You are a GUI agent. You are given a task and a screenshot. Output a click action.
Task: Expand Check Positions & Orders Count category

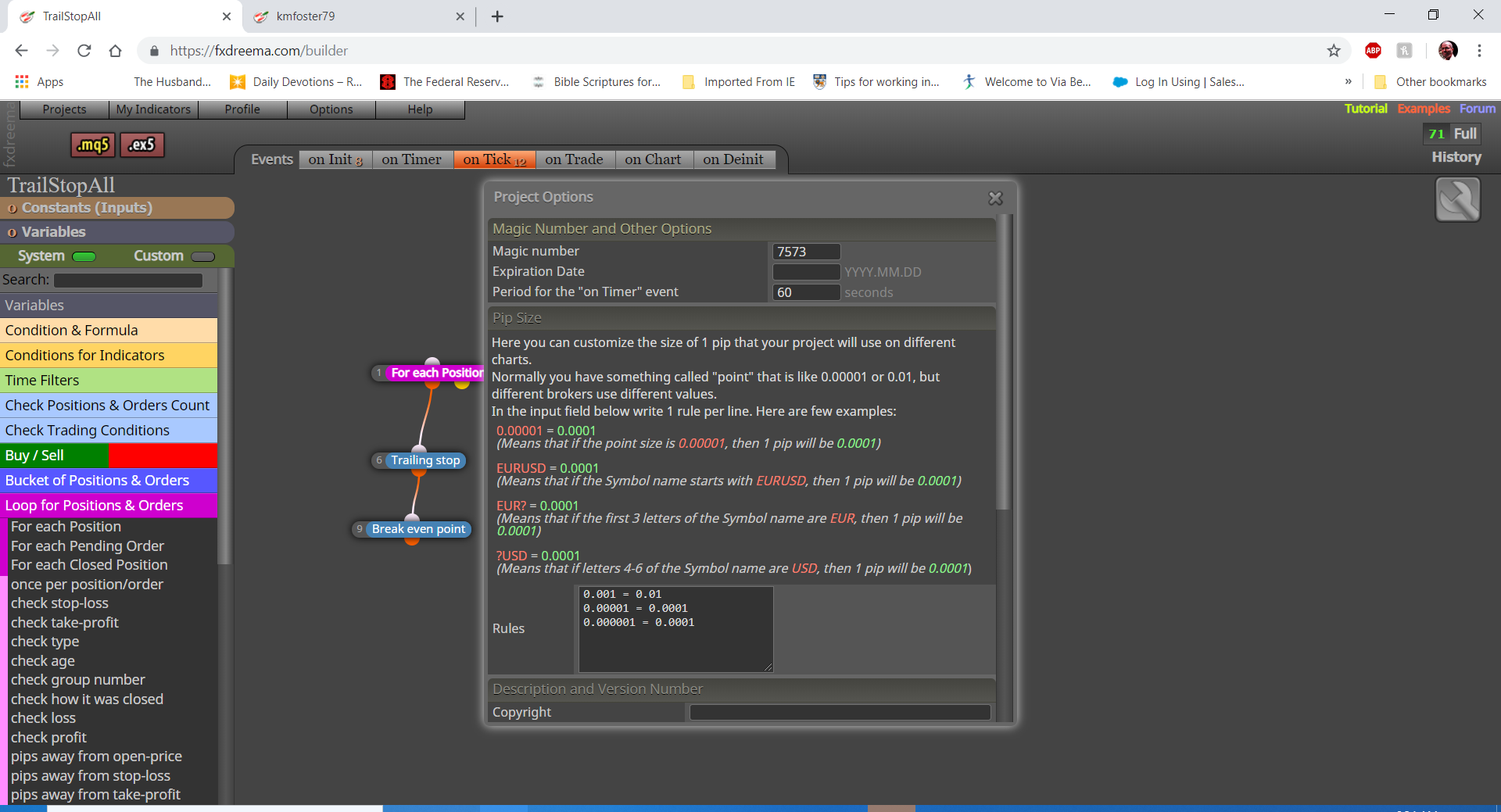(x=109, y=406)
